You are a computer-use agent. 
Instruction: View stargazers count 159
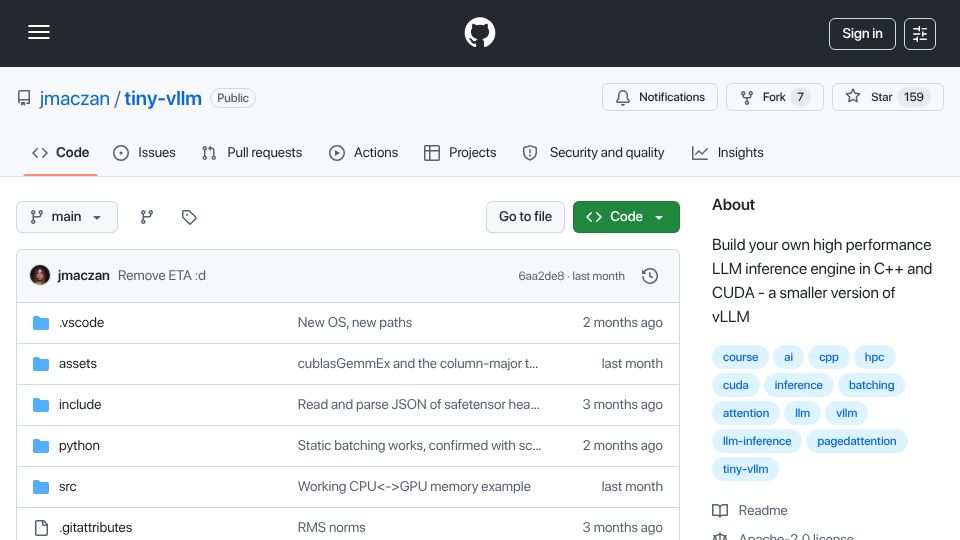coord(913,97)
